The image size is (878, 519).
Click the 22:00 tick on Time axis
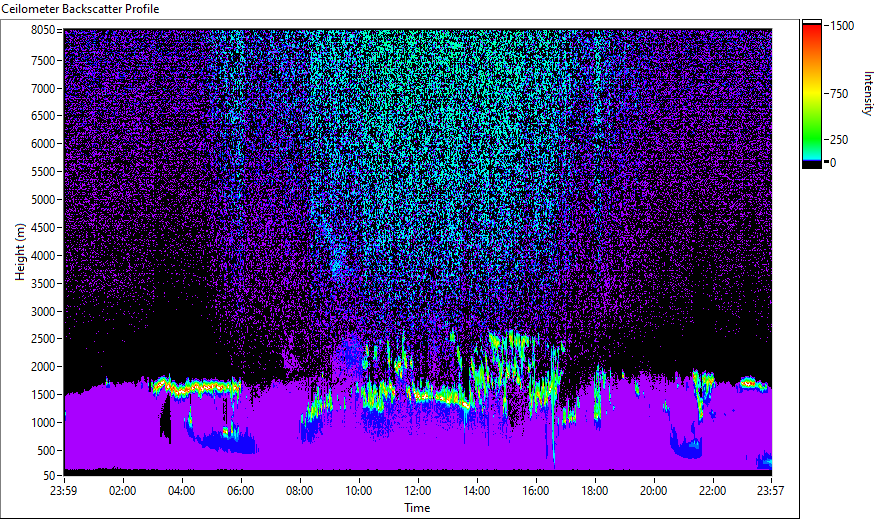coord(712,491)
